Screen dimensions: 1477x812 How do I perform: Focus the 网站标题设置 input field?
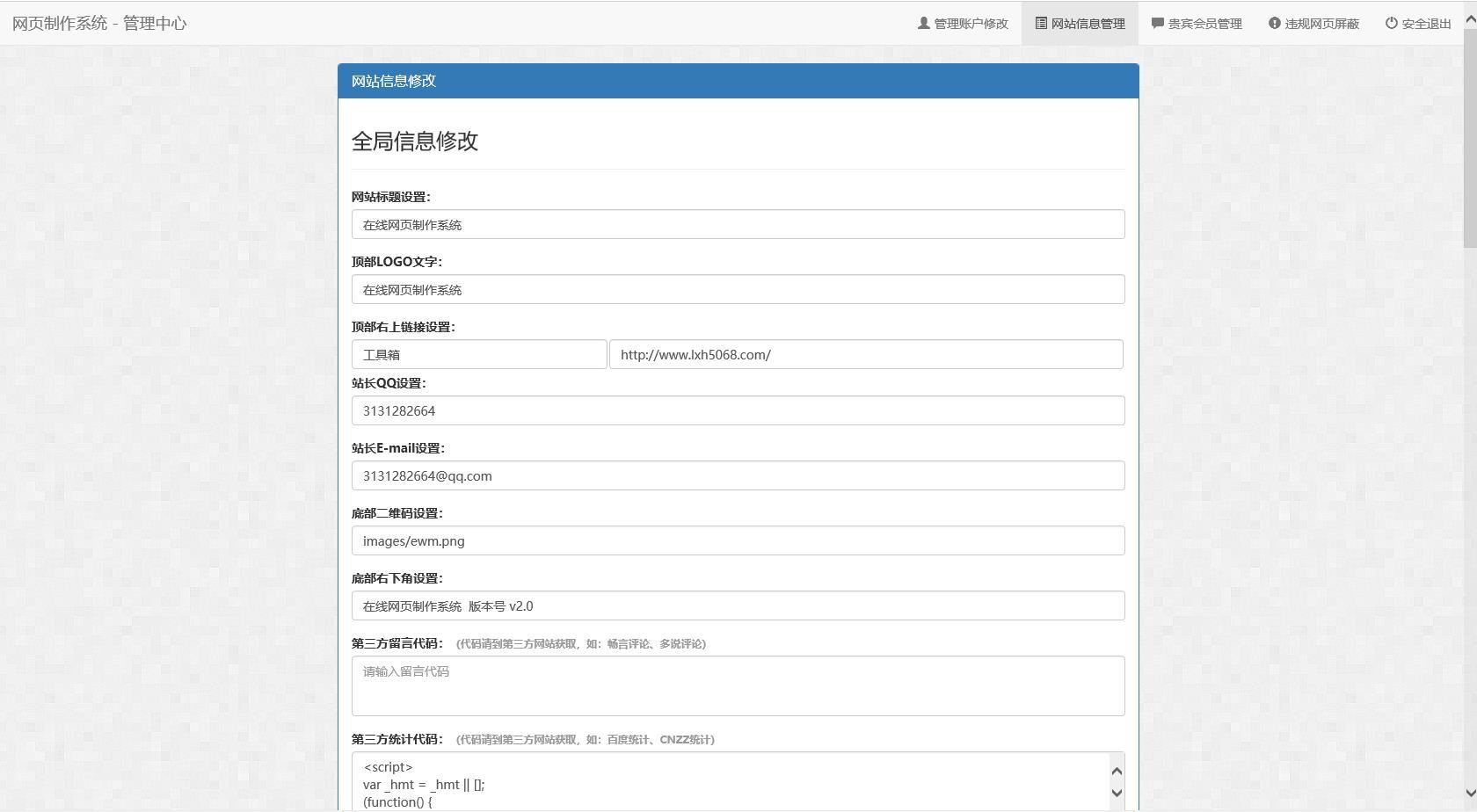tap(738, 224)
